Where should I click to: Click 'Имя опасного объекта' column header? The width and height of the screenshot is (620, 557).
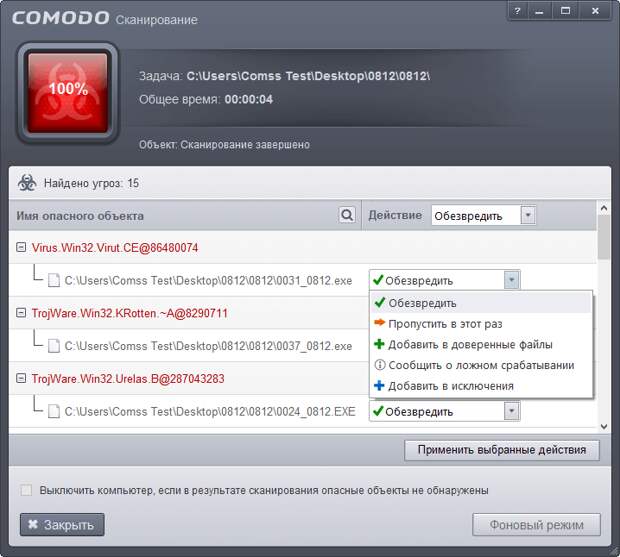[80, 216]
